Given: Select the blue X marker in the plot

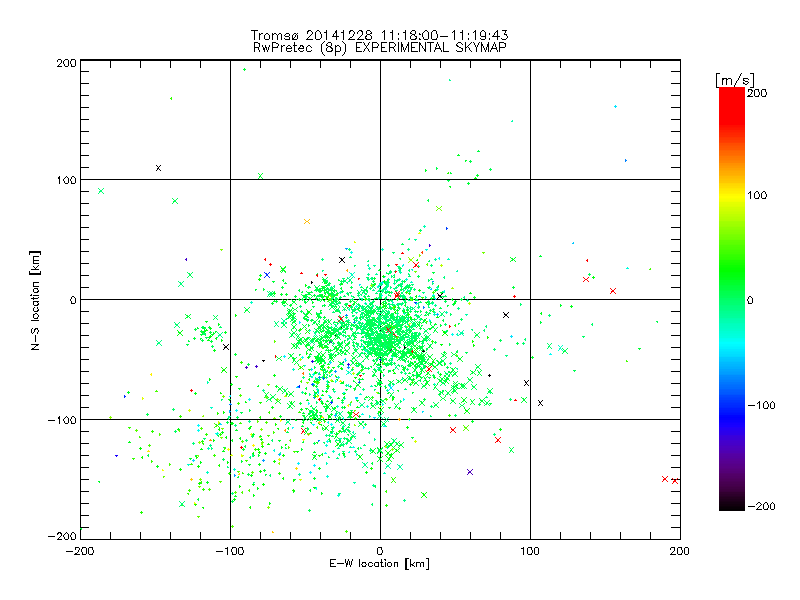Looking at the screenshot, I should pos(266,275).
